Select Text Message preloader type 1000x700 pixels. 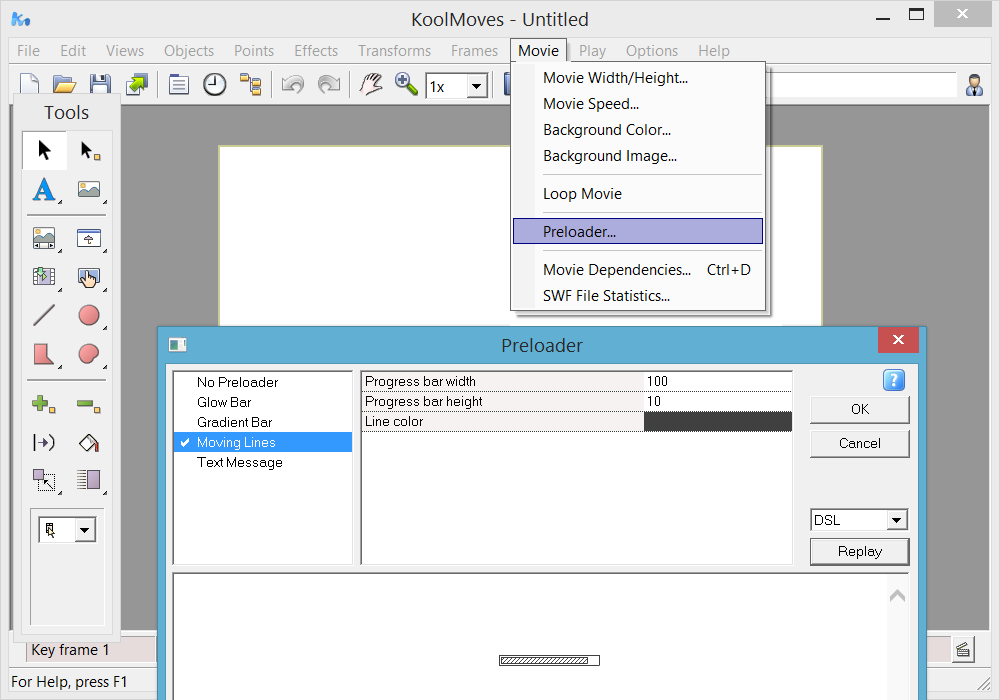(x=263, y=462)
